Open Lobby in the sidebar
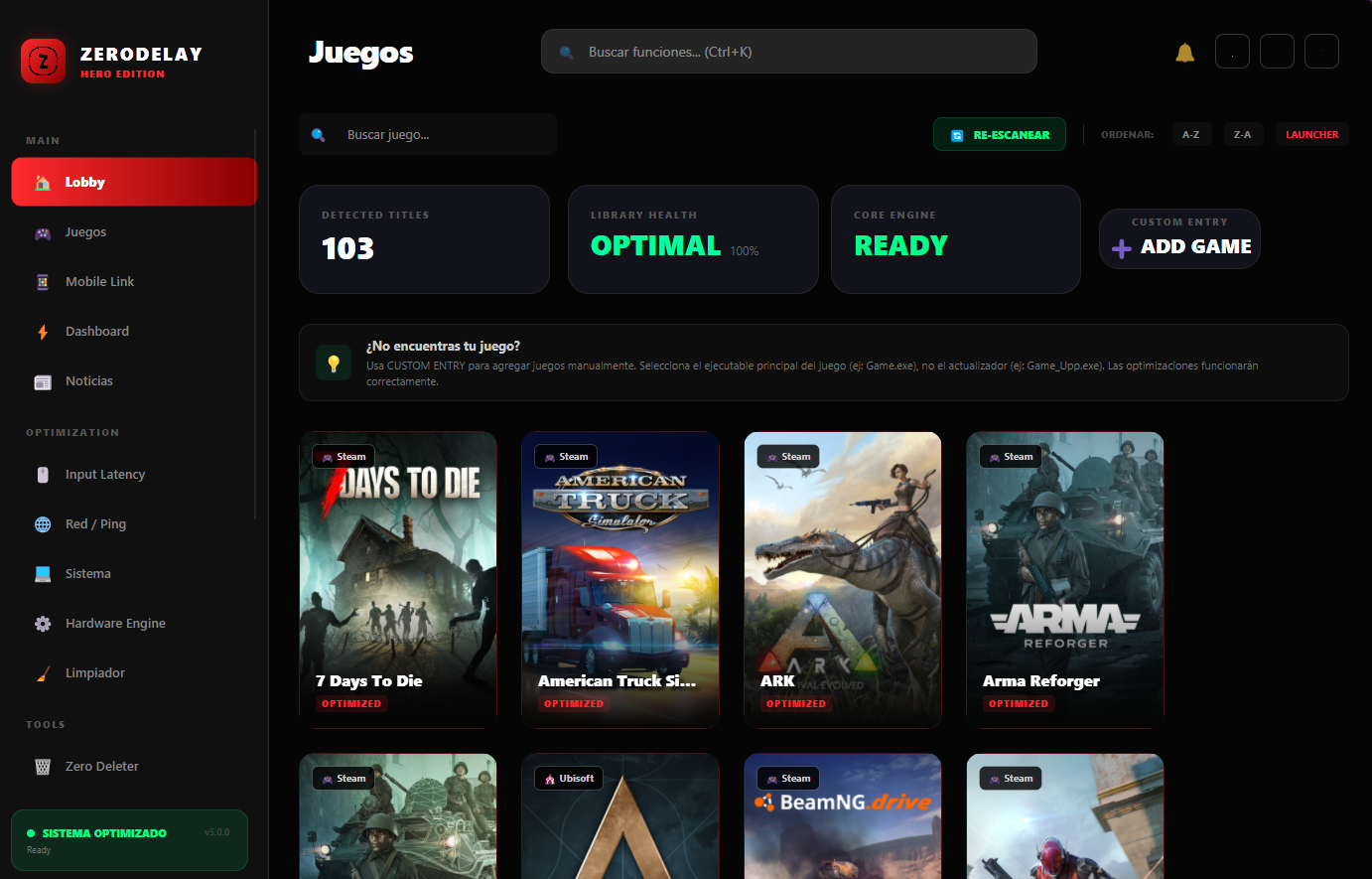 click(x=134, y=182)
